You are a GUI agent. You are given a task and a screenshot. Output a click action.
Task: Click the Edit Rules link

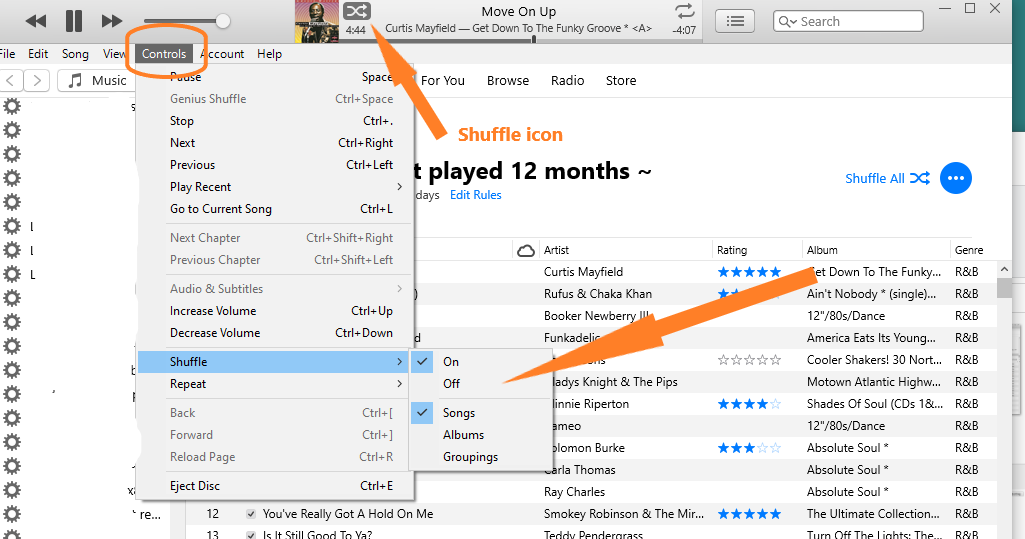coord(476,195)
